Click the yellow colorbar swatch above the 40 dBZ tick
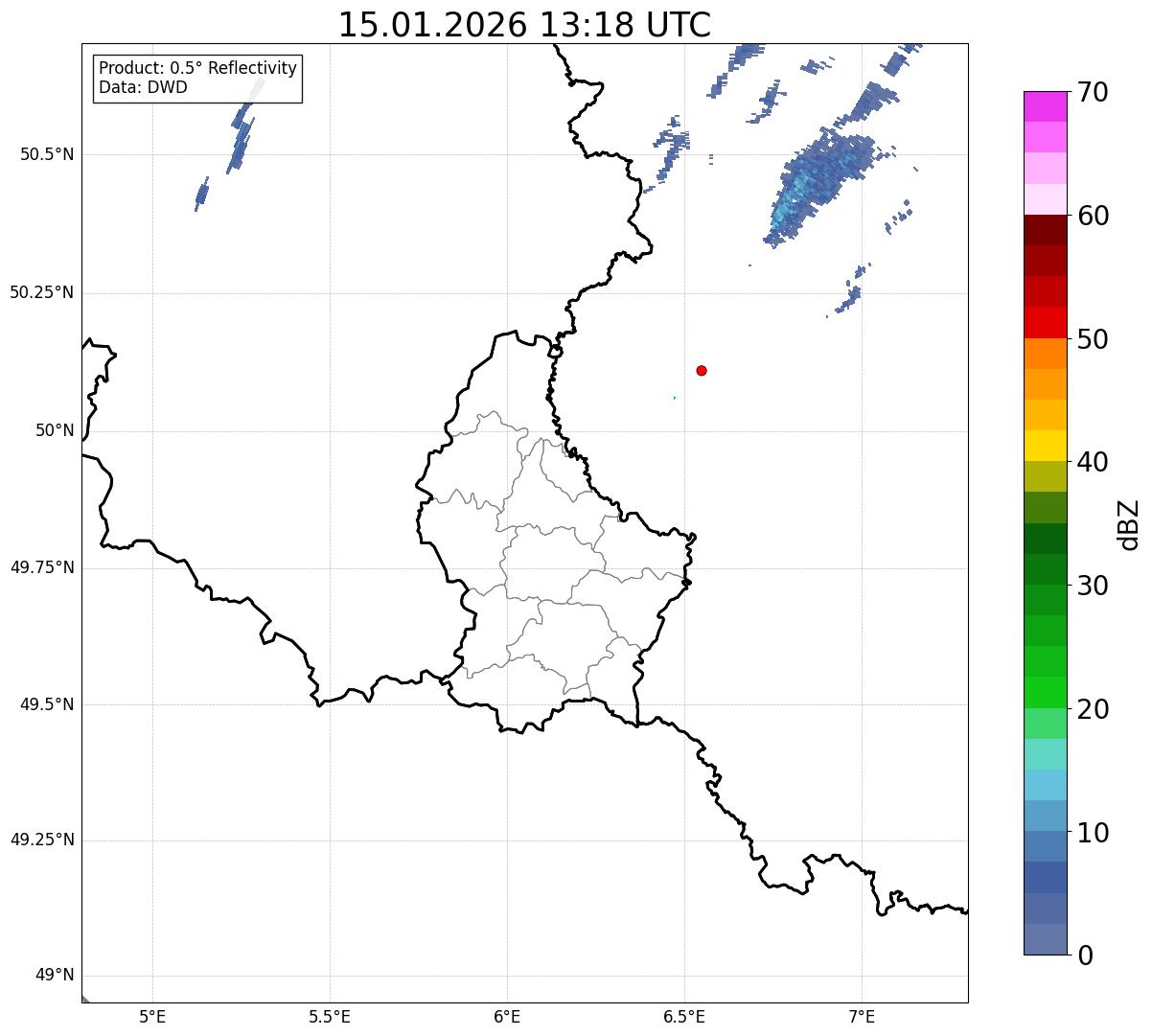The image size is (1152, 1036). pyautogui.click(x=1045, y=447)
